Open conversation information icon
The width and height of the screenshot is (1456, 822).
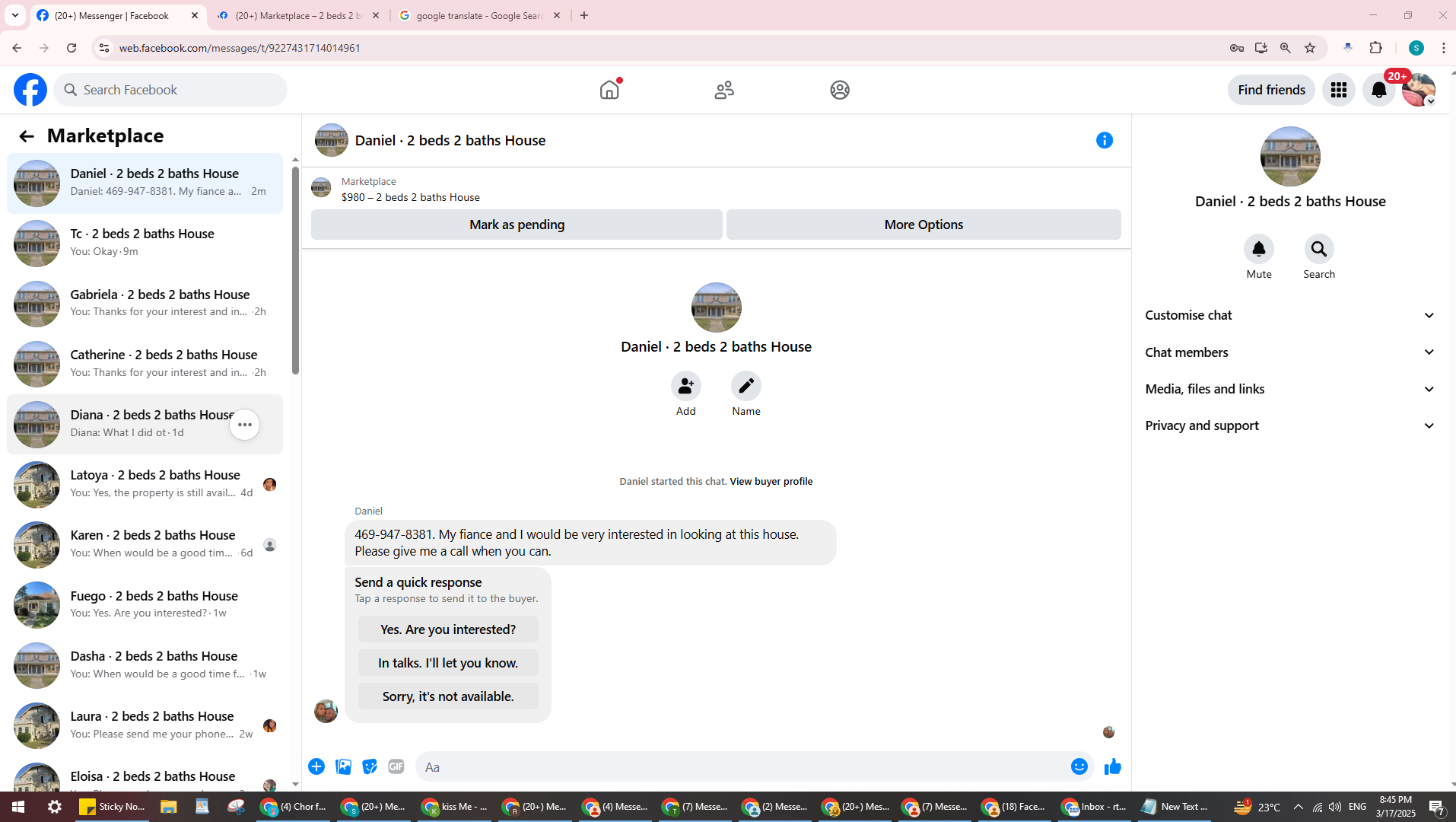1105,140
